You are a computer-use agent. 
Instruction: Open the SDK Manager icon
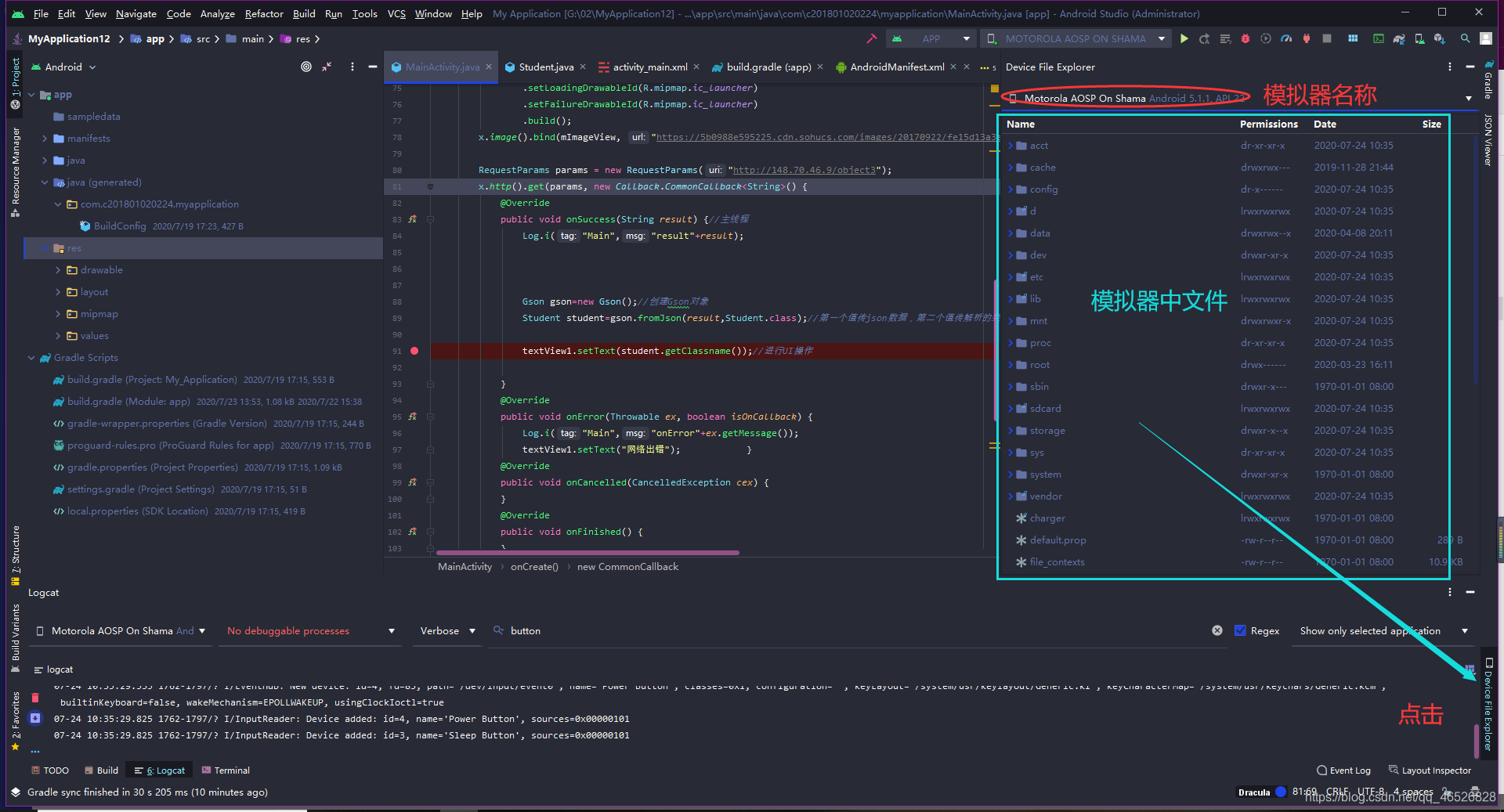[1440, 38]
